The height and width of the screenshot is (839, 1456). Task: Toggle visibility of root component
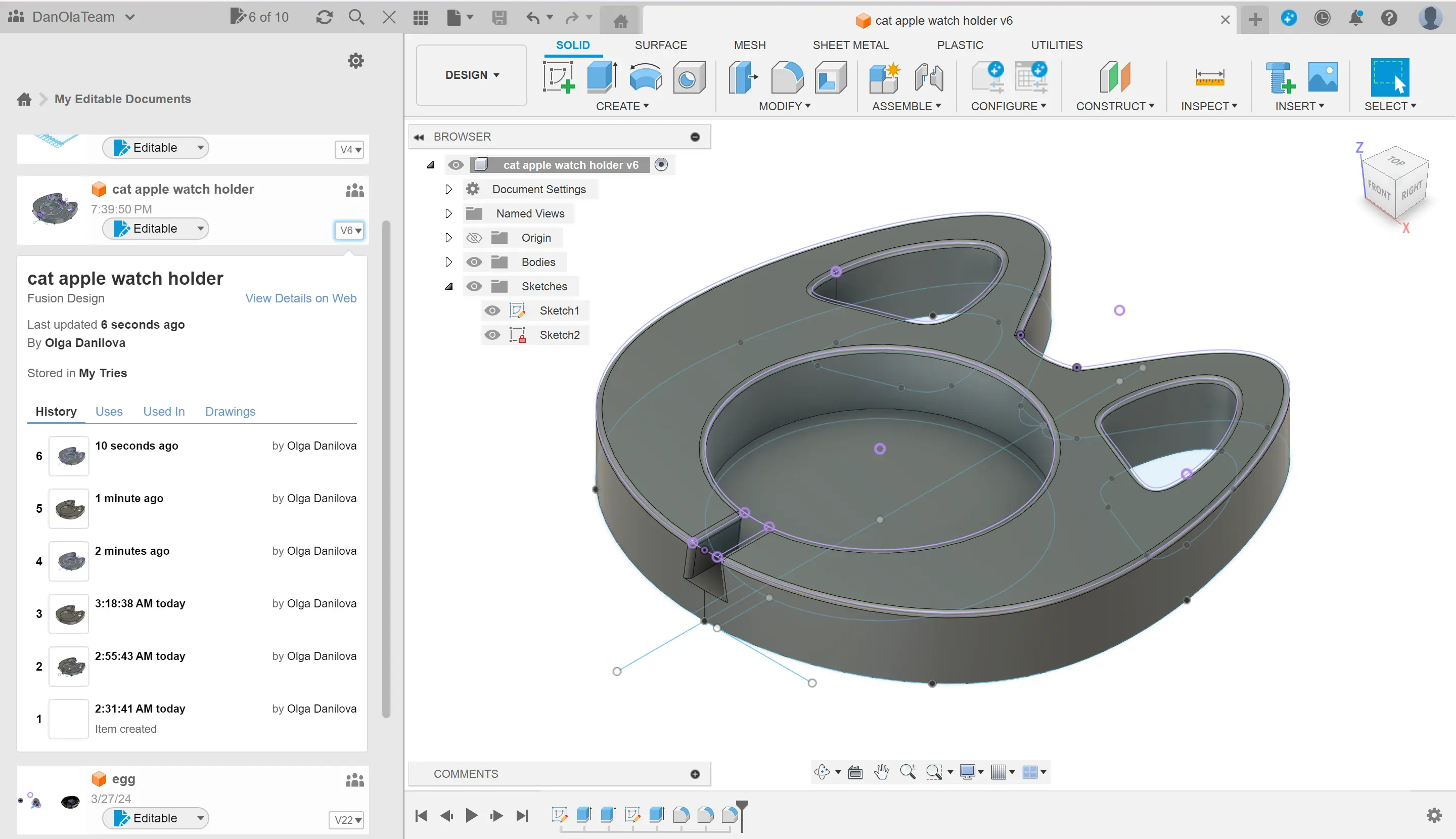(456, 165)
